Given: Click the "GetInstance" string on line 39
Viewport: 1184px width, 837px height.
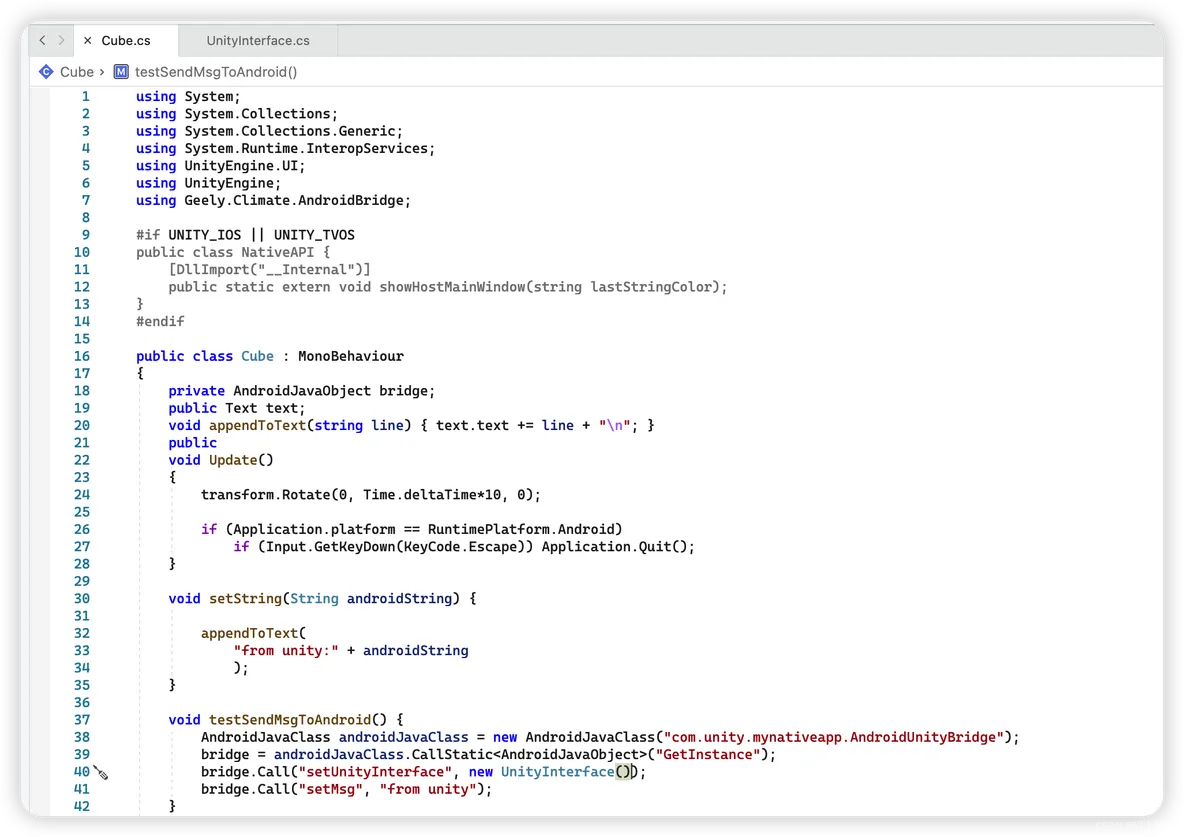Looking at the screenshot, I should click(708, 755).
